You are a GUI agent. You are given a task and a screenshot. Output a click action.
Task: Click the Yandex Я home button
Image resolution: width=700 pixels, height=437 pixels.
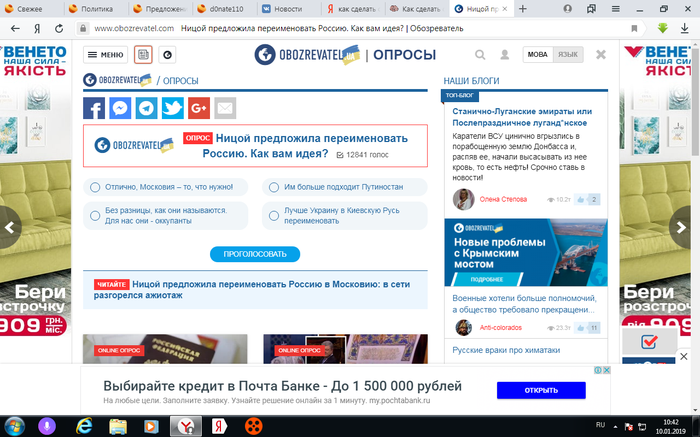(x=38, y=29)
